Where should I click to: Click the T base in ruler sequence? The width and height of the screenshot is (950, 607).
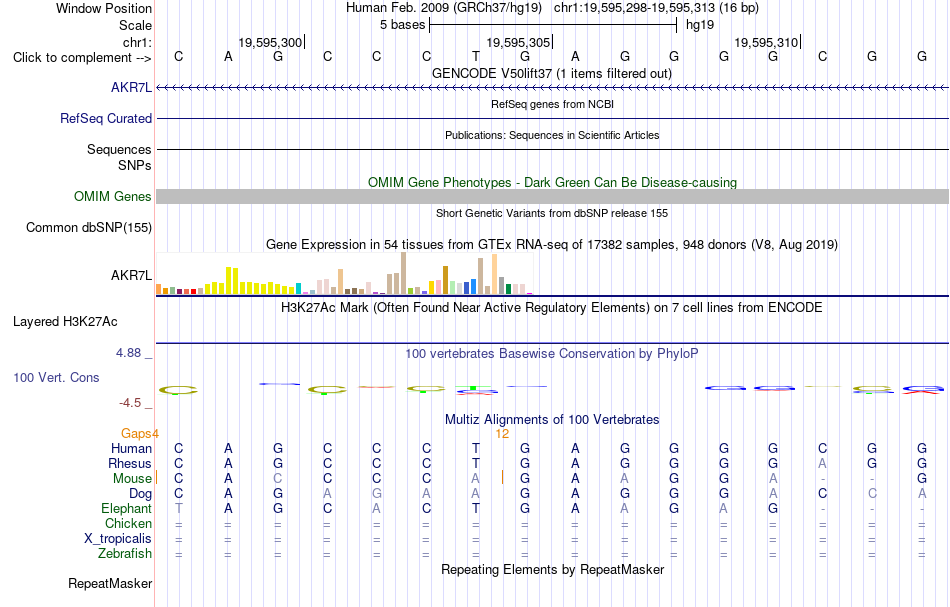476,57
